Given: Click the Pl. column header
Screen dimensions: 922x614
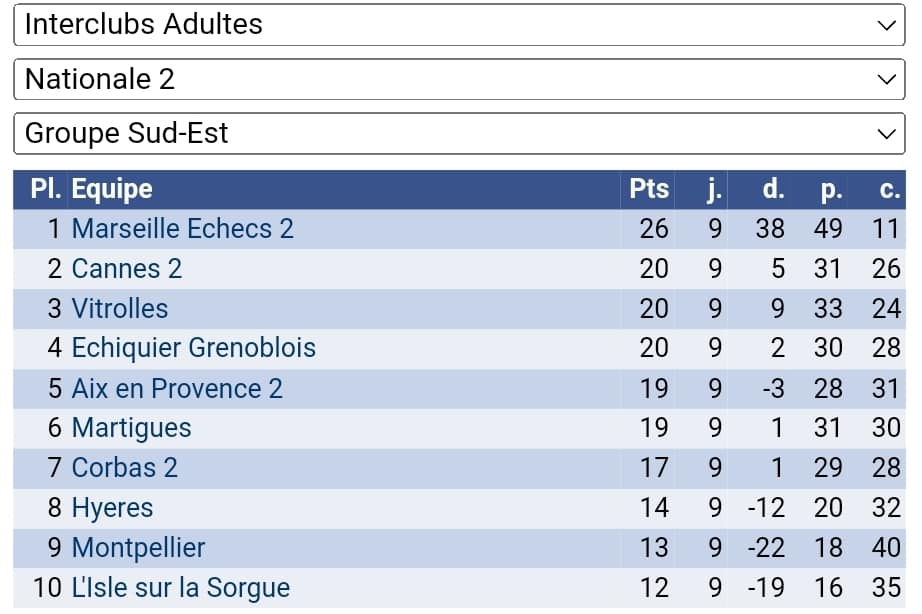Looking at the screenshot, I should pos(46,189).
